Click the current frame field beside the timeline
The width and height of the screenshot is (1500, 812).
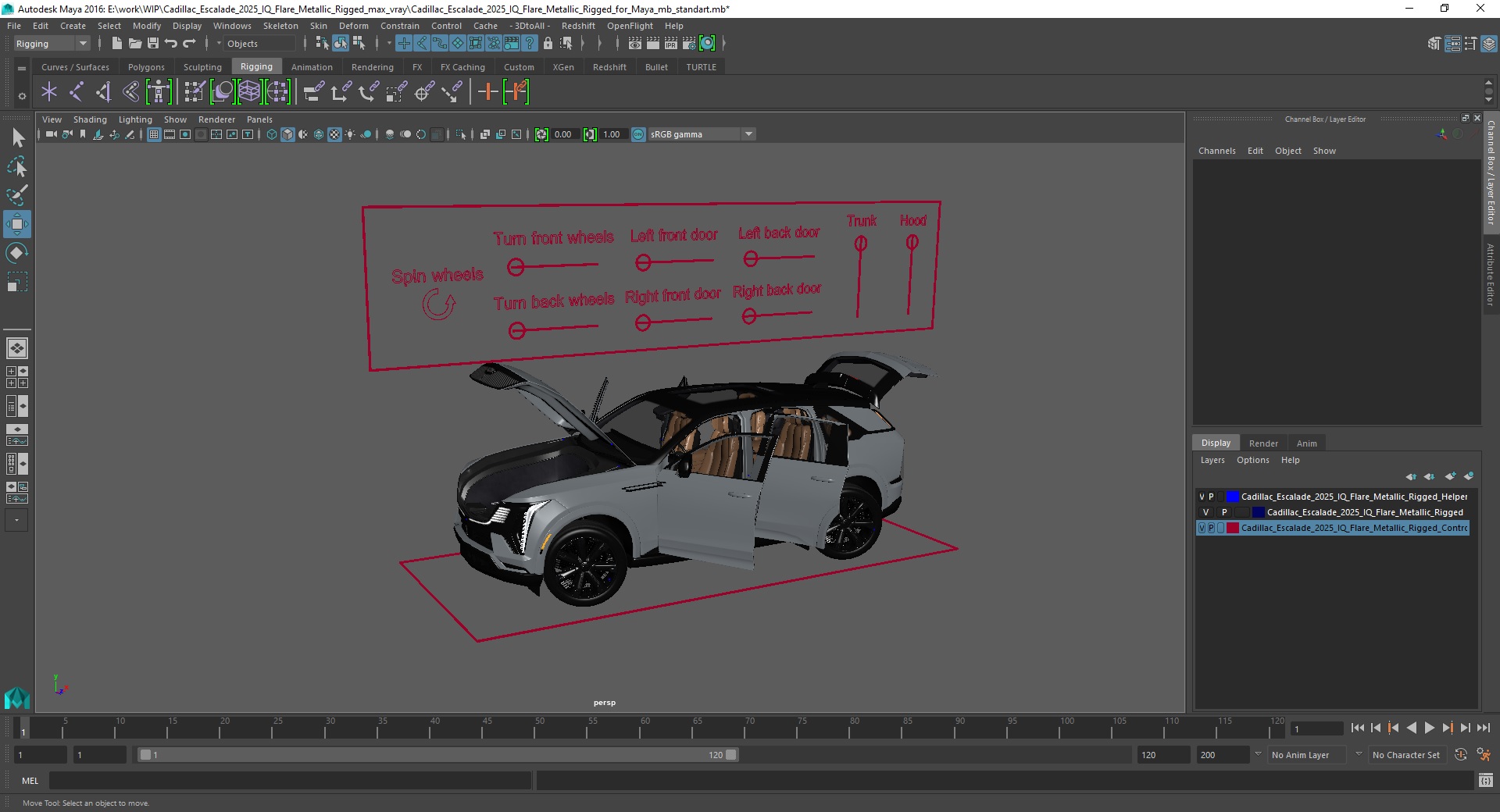click(1316, 728)
